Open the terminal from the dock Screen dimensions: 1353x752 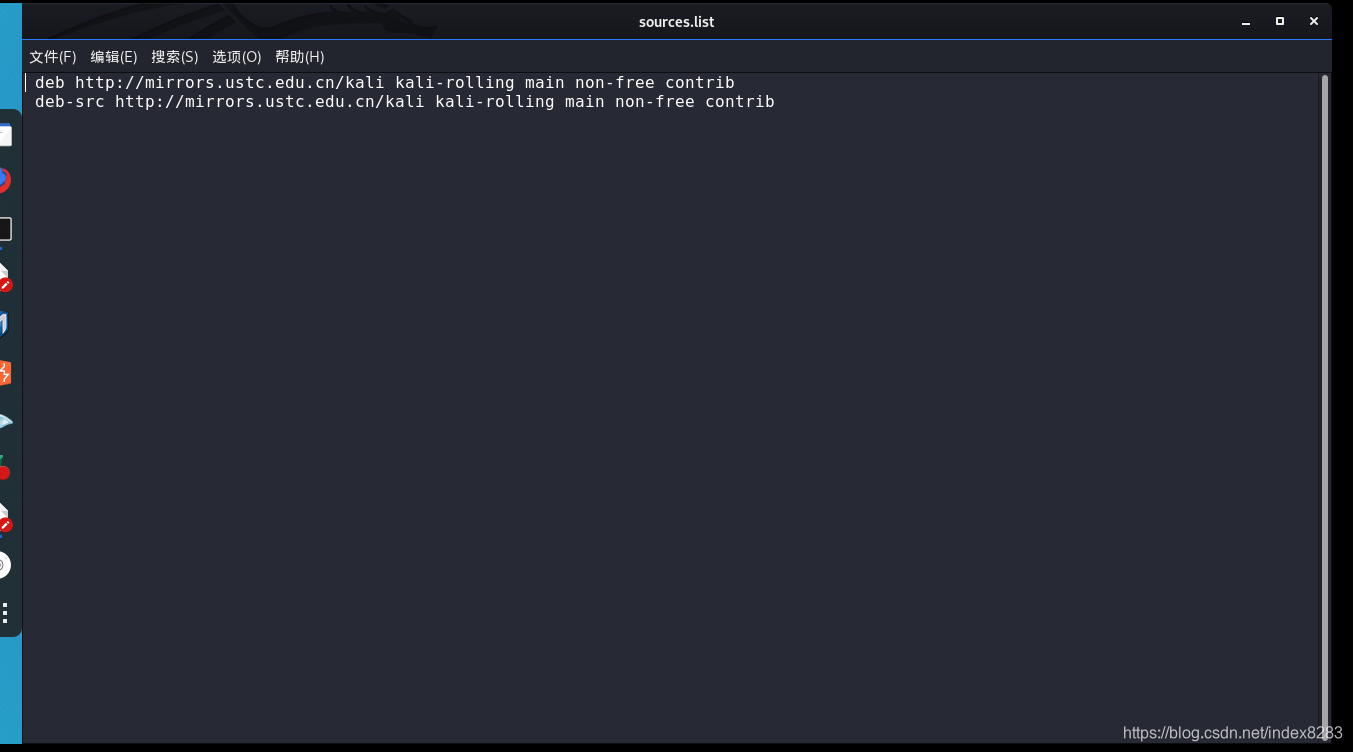tap(5, 229)
